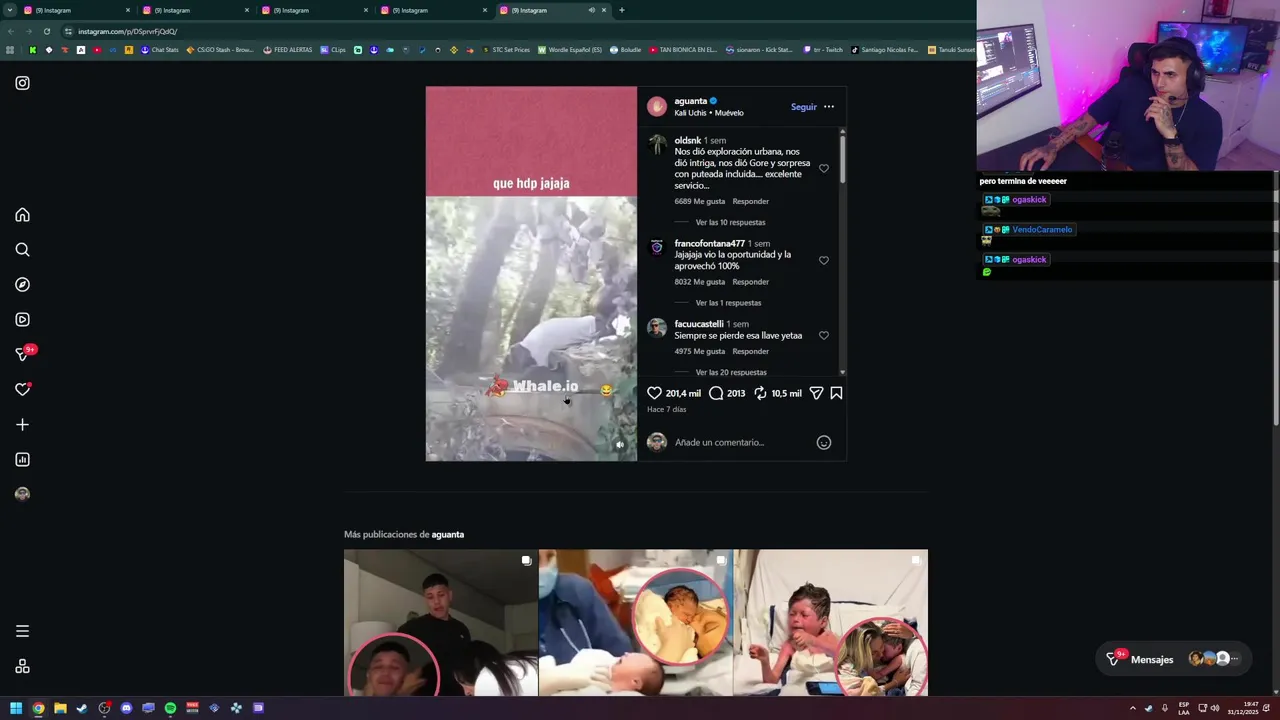Reply to francofontana477's comment
The width and height of the screenshot is (1280, 720).
click(x=750, y=282)
